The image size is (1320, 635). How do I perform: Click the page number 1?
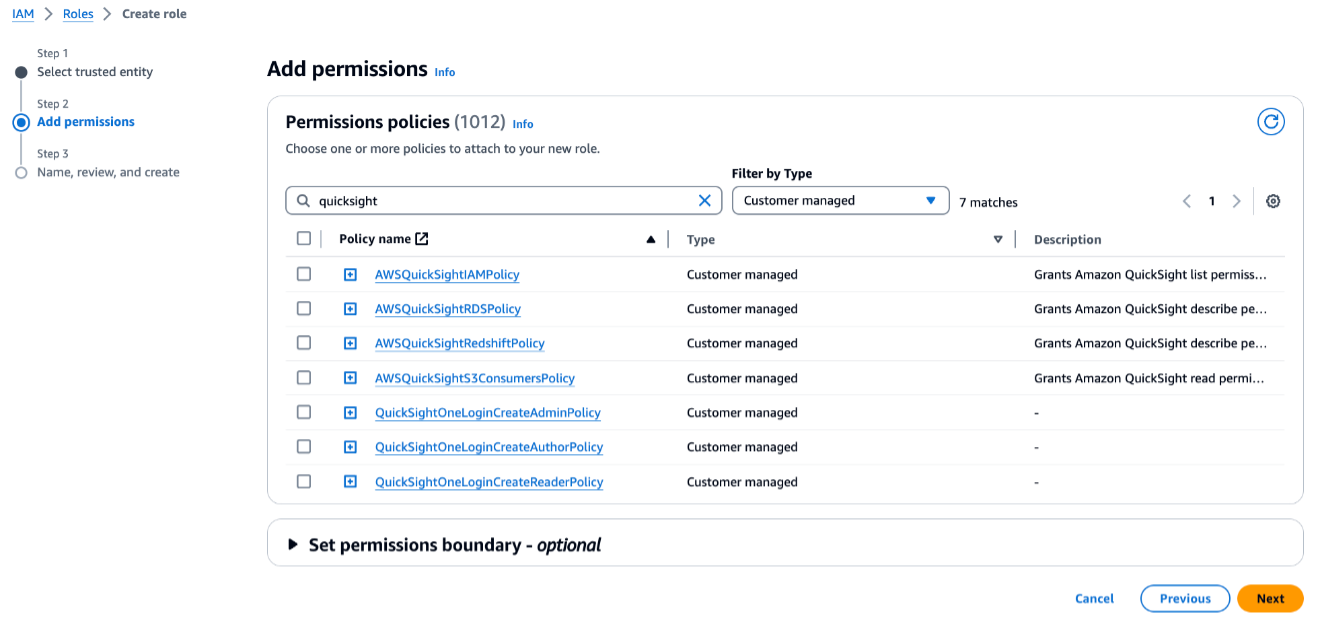pos(1211,201)
